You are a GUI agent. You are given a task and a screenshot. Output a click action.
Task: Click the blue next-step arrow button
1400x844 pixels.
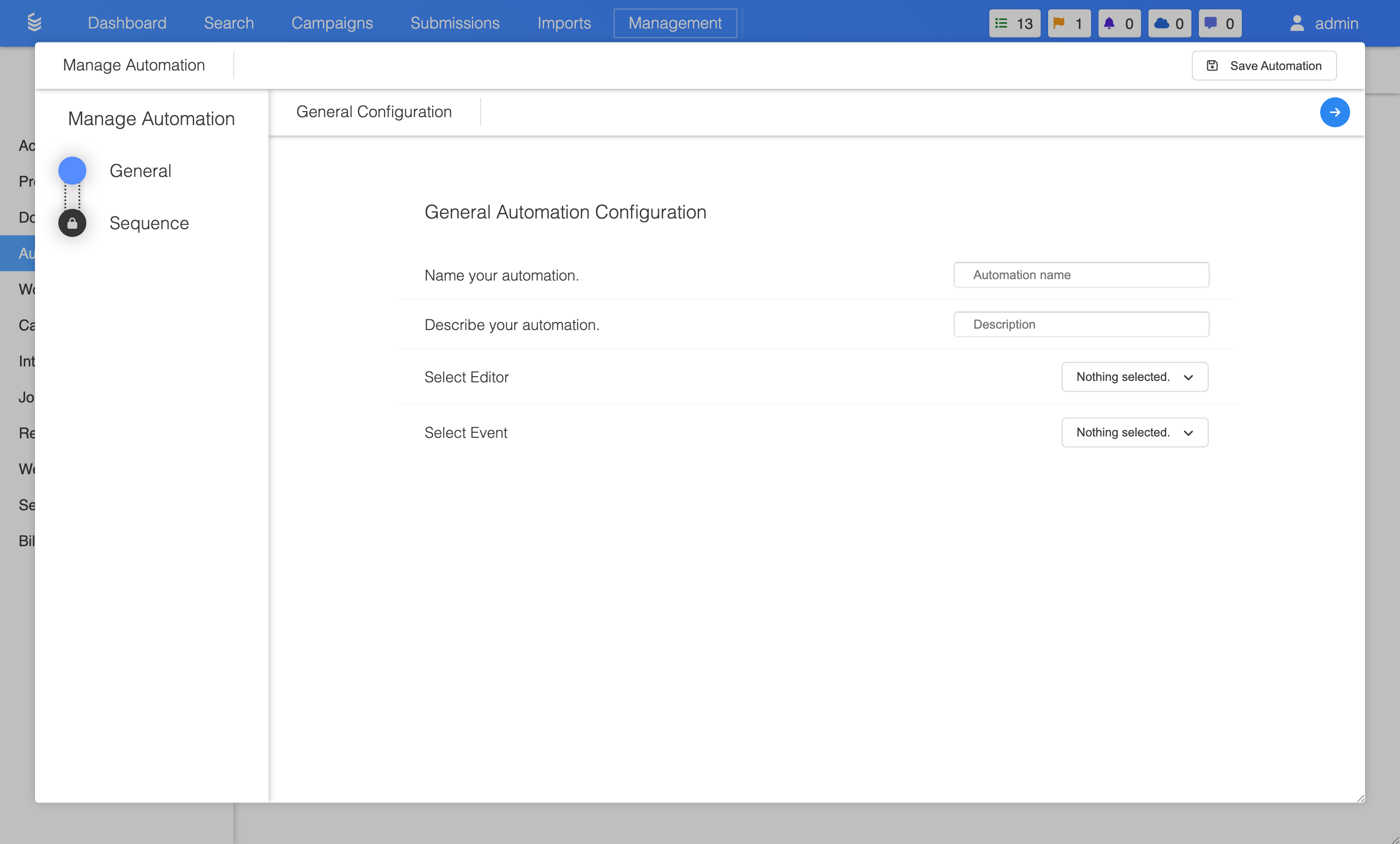(1334, 112)
